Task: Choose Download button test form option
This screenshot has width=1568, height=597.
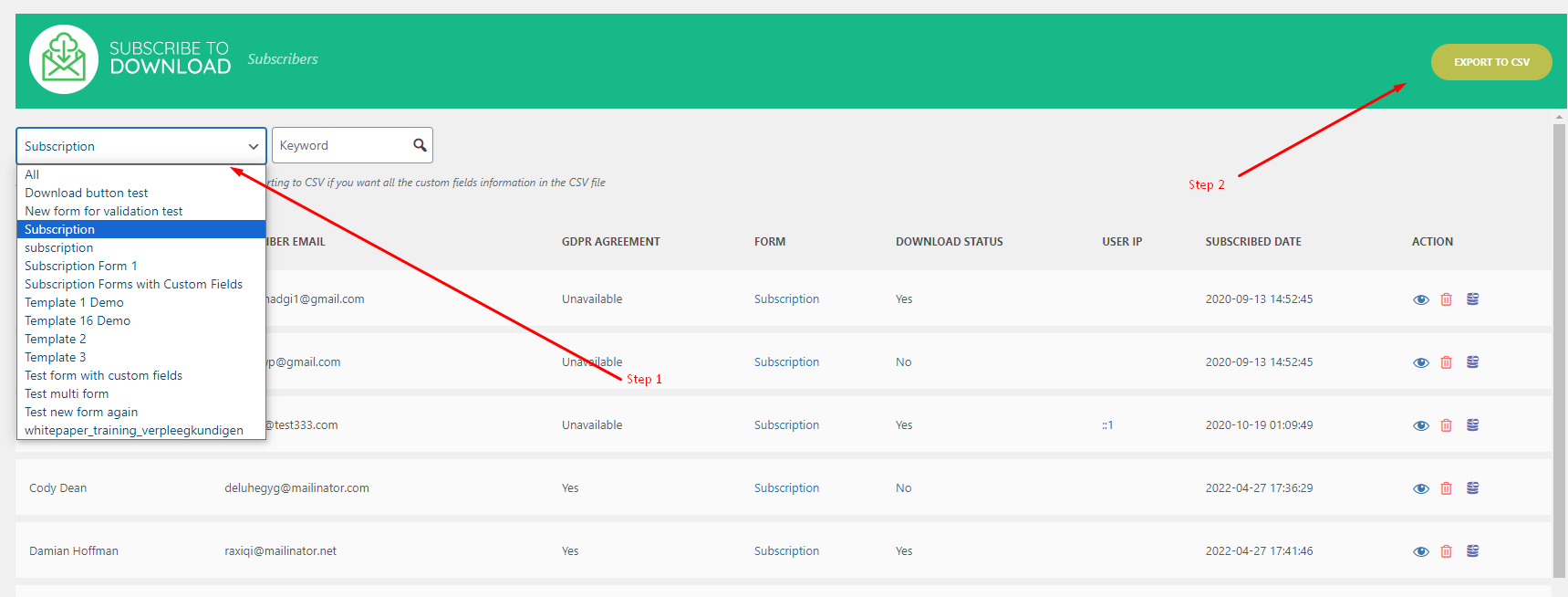Action: (x=141, y=193)
